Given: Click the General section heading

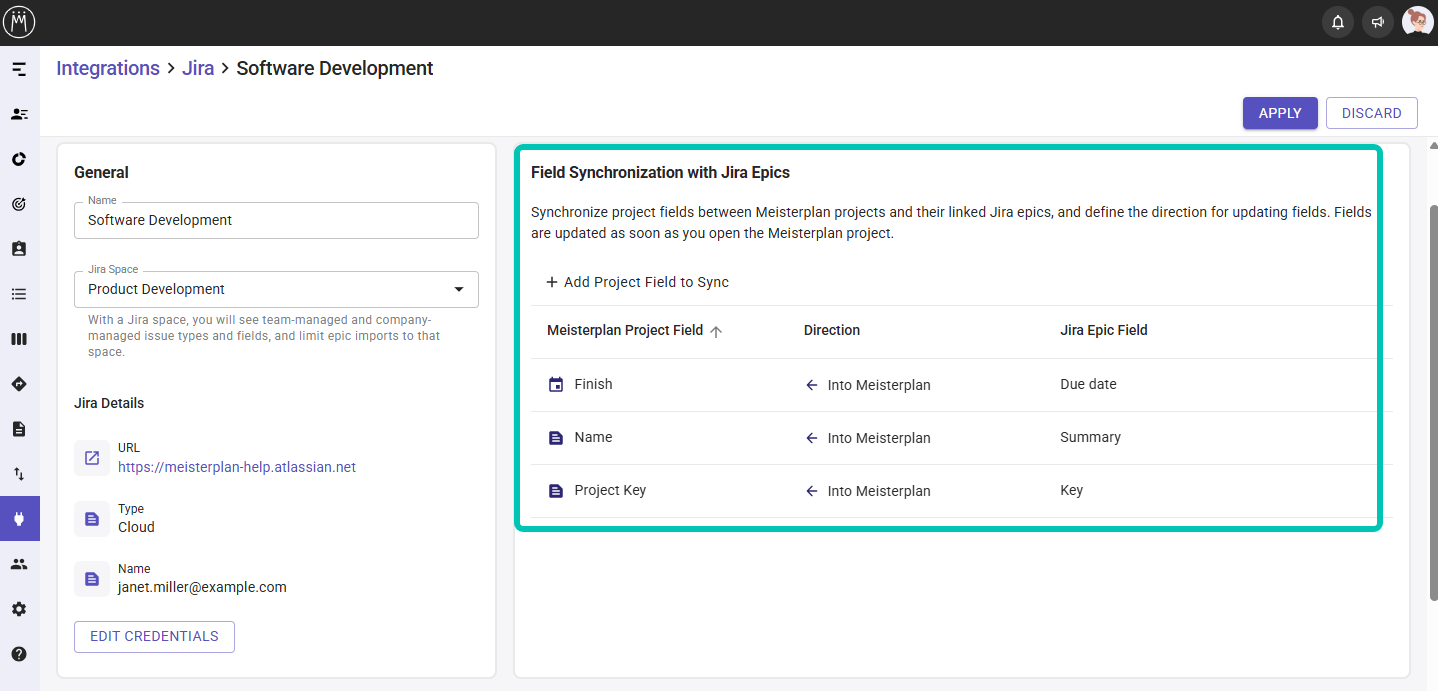Looking at the screenshot, I should pyautogui.click(x=101, y=172).
